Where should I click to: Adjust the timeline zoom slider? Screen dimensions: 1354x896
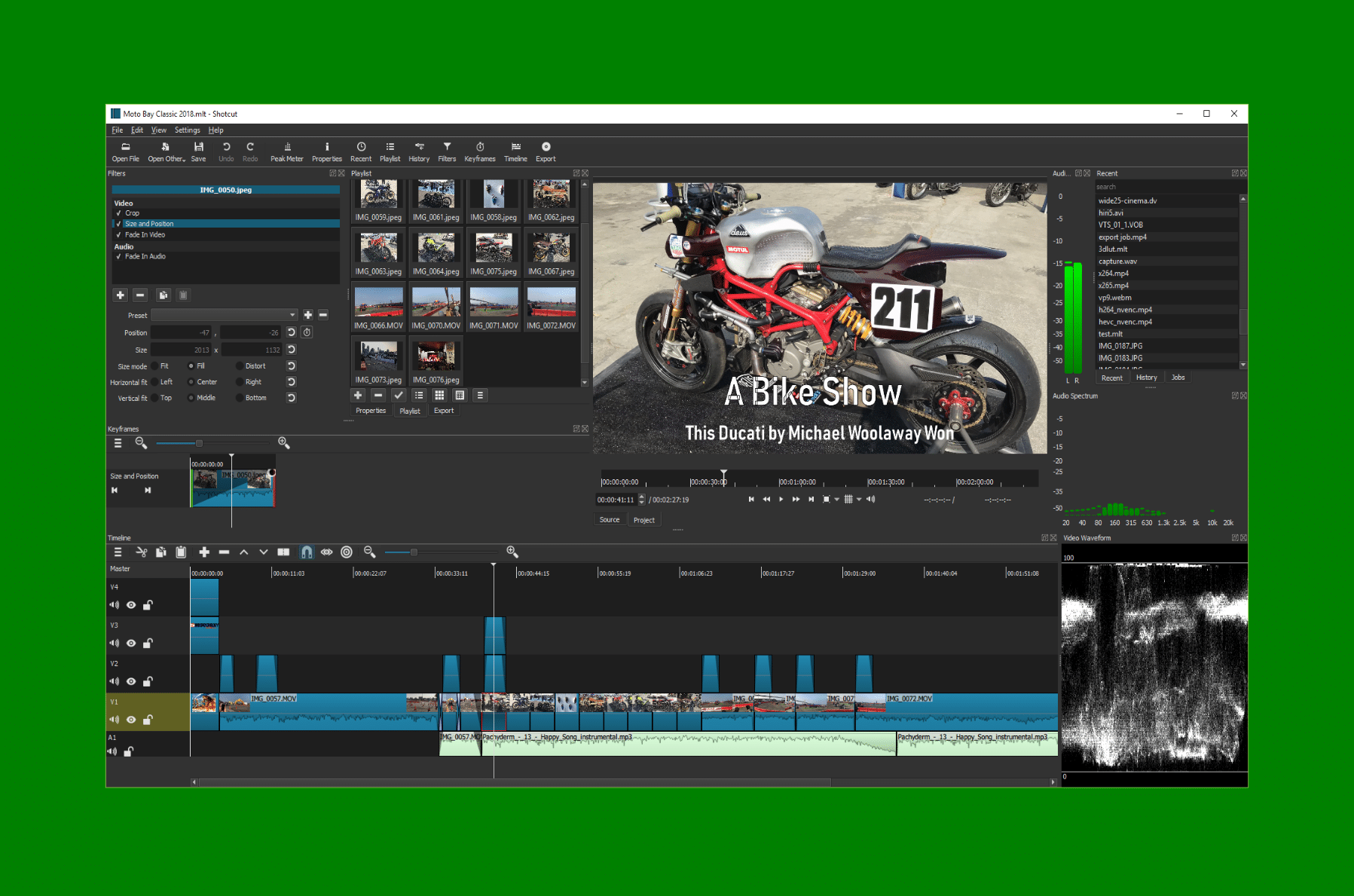tap(414, 552)
